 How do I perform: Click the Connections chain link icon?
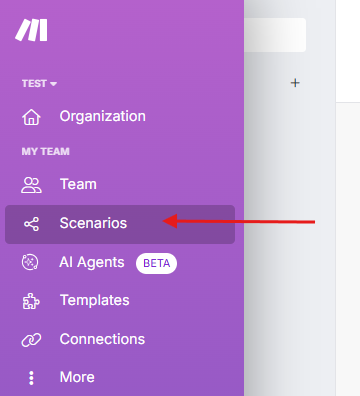click(31, 340)
